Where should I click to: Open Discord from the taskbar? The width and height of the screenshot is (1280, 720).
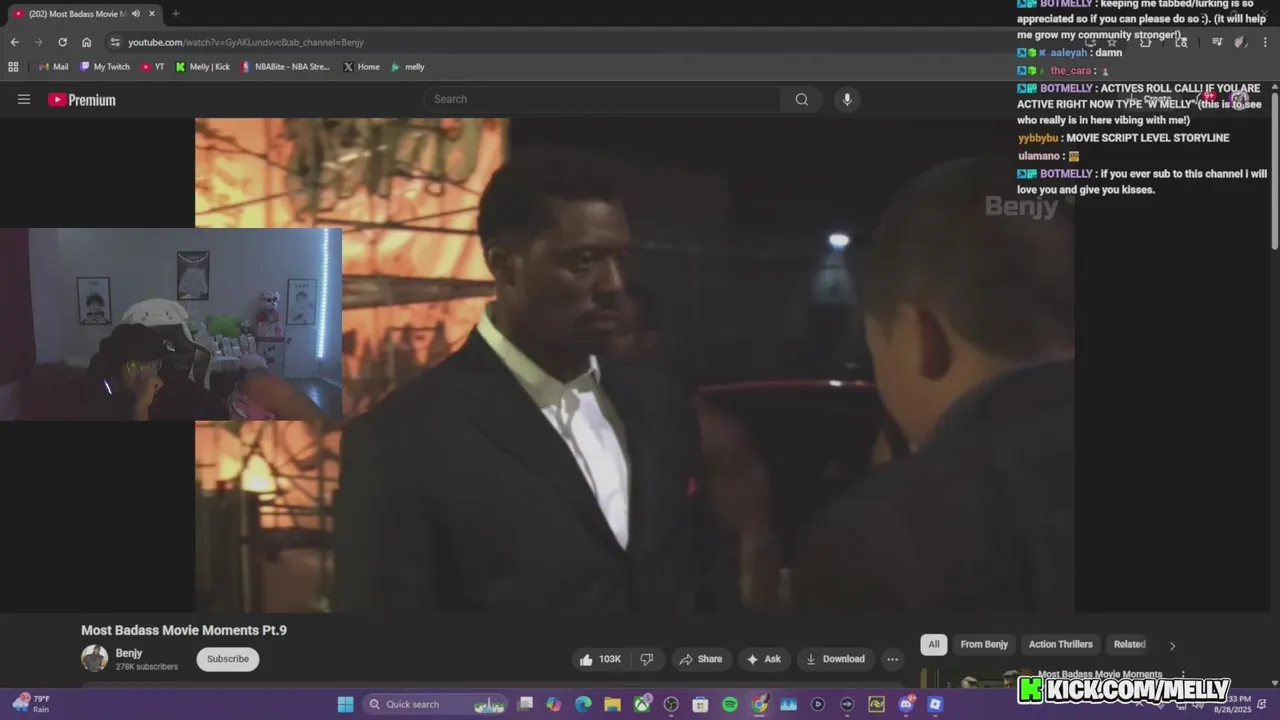pyautogui.click(x=906, y=704)
